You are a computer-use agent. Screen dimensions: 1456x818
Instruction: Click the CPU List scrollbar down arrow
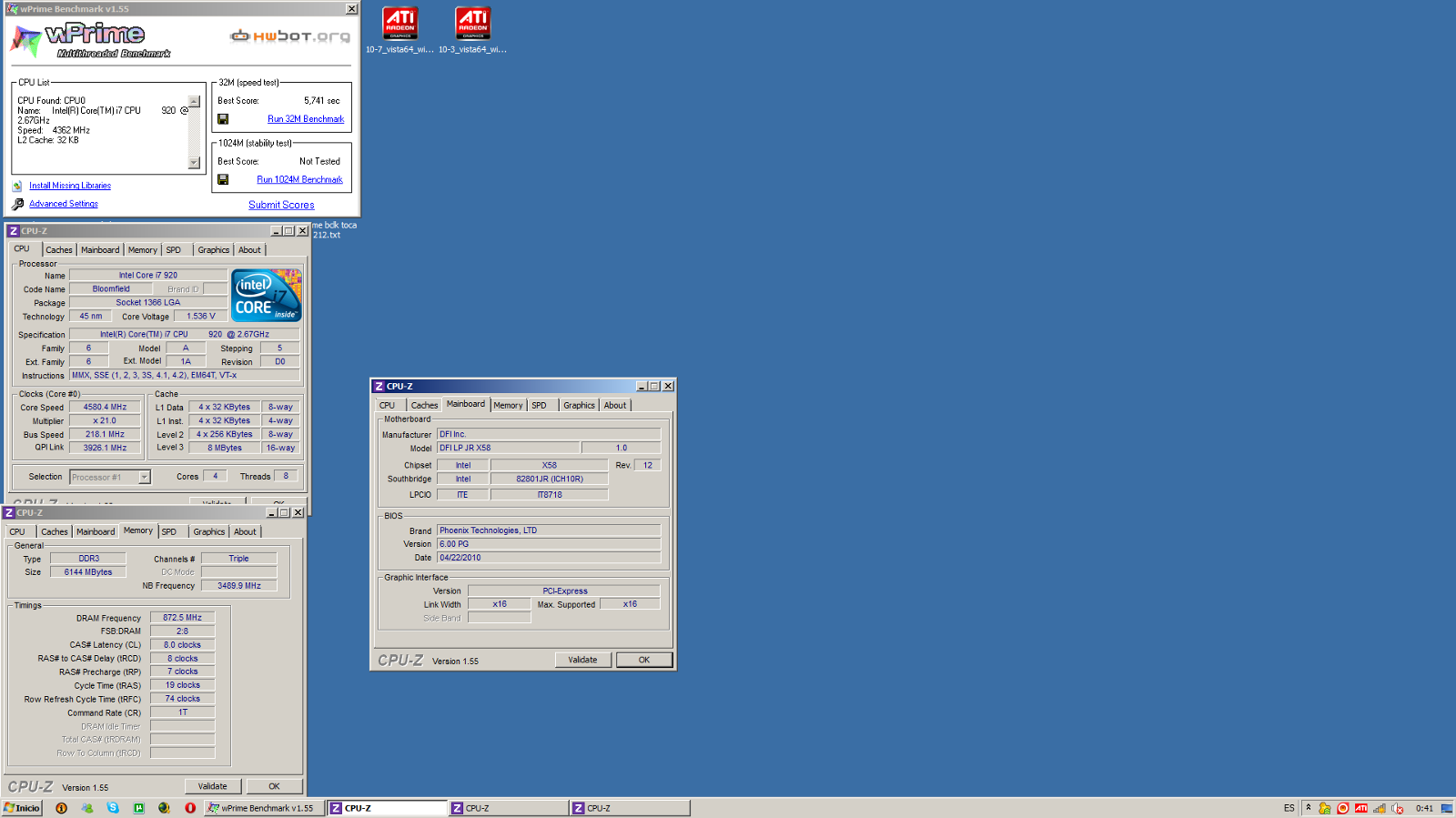[x=194, y=163]
